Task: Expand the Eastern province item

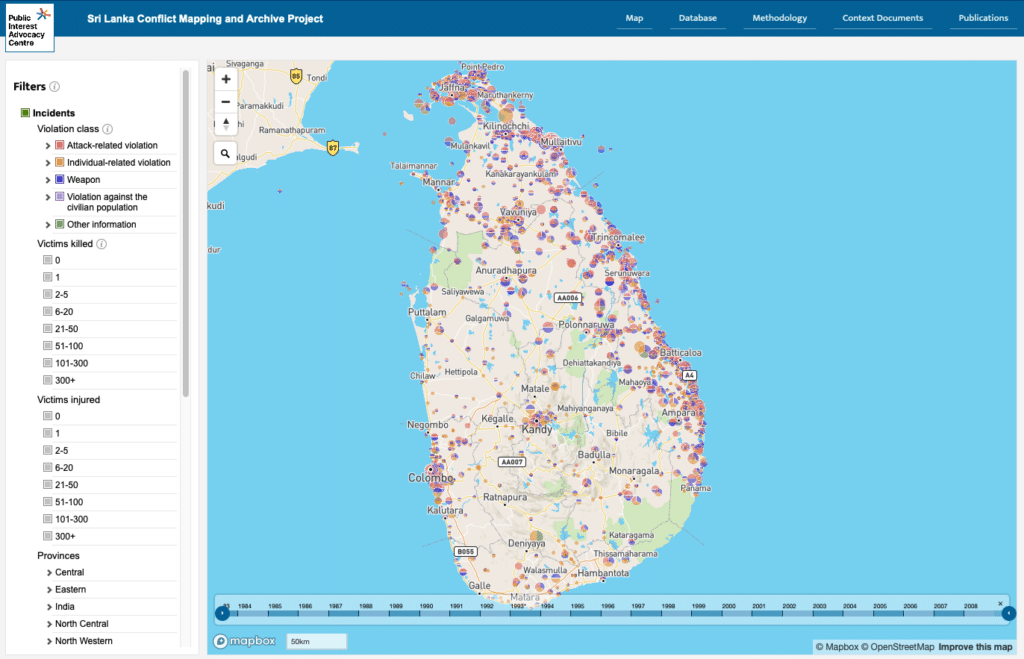Action: (x=48, y=590)
